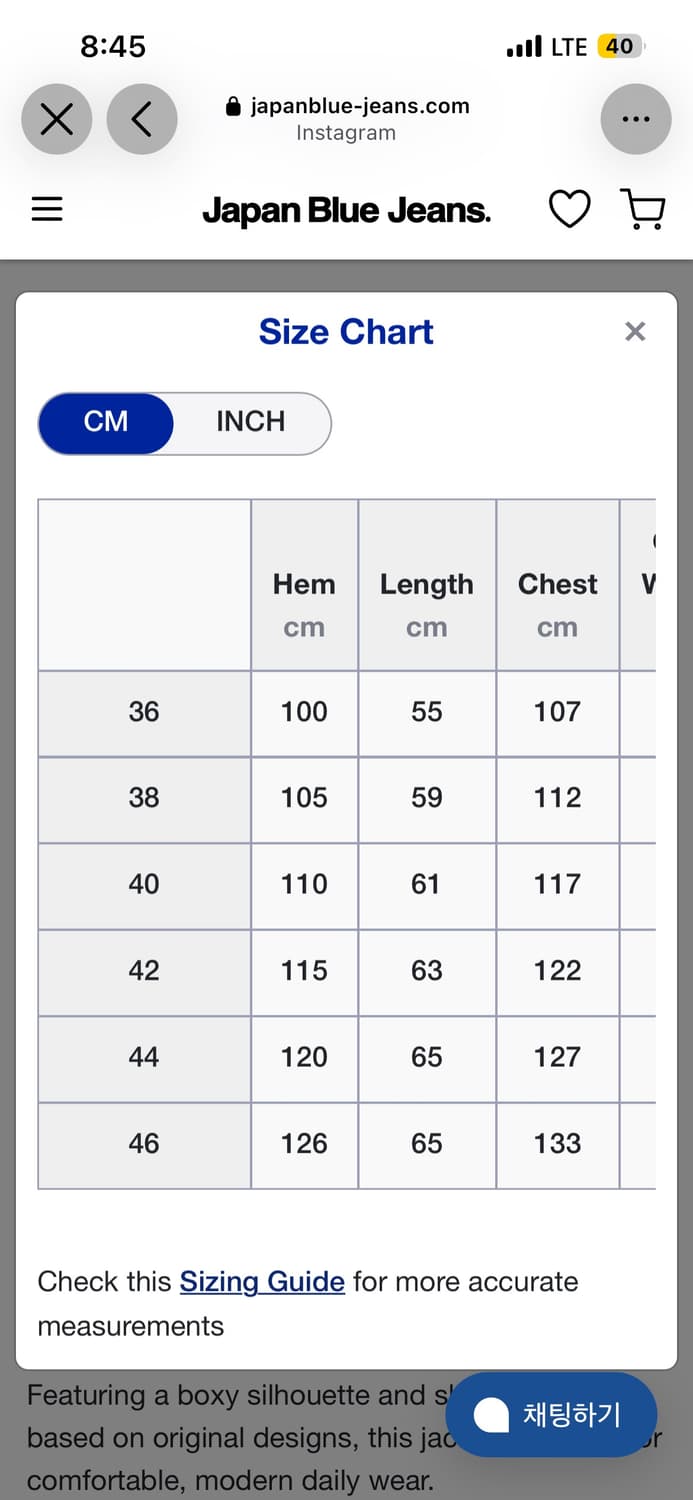The height and width of the screenshot is (1500, 693).
Task: Tap the battery indicator in status bar
Action: 621,46
